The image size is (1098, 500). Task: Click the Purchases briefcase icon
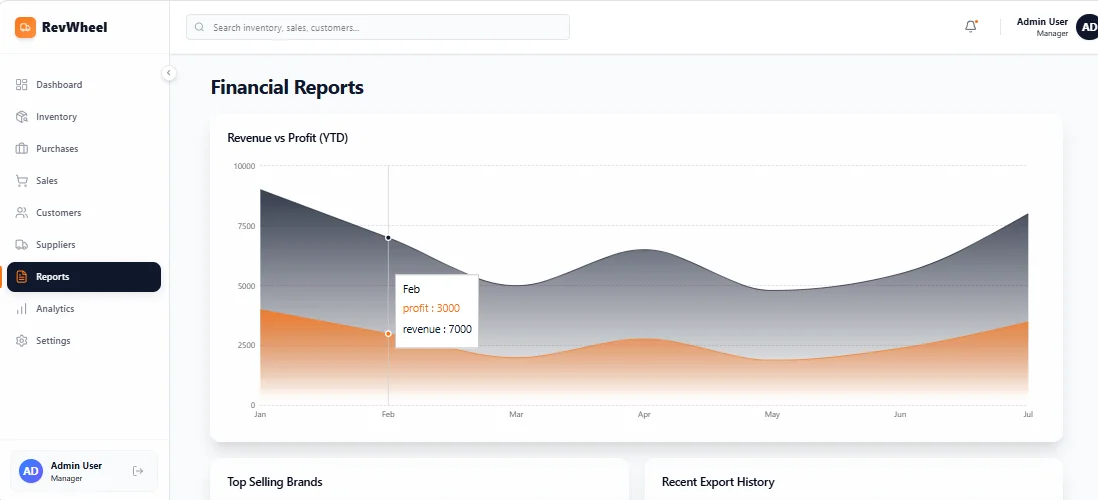click(x=22, y=148)
